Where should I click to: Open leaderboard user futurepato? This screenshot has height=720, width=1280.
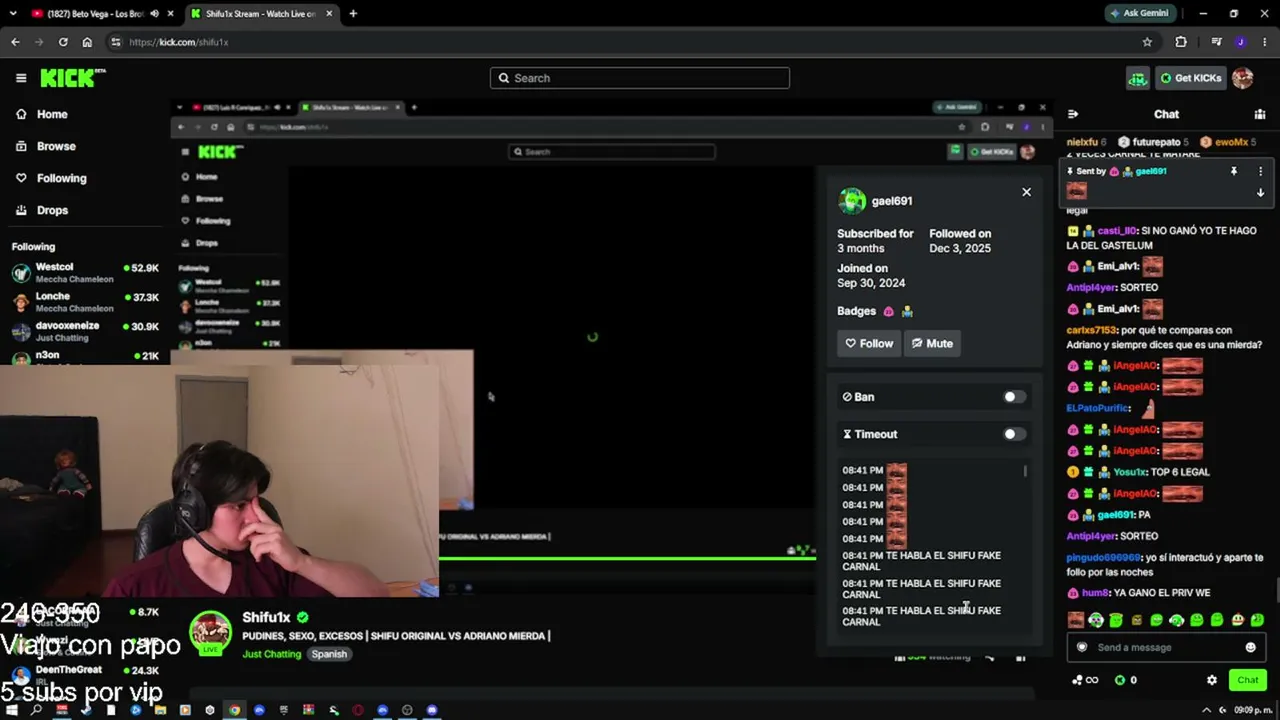tap(1156, 142)
